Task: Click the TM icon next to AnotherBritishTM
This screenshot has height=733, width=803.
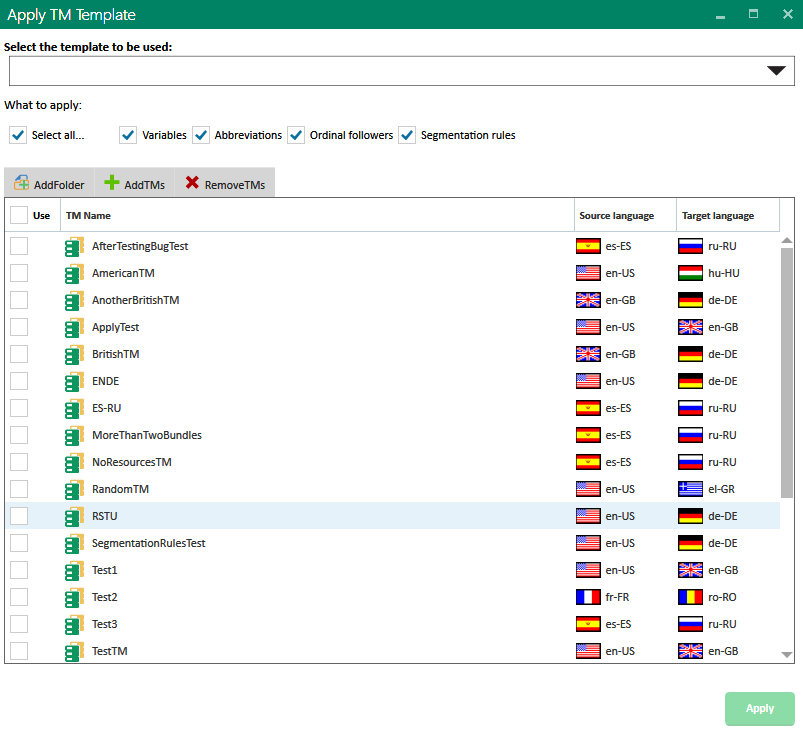Action: pos(74,301)
